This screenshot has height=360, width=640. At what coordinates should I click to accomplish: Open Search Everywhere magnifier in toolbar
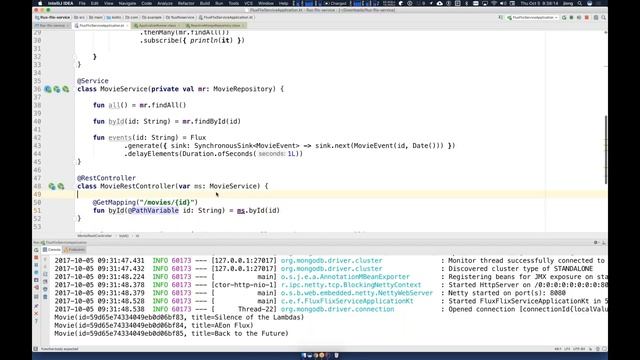(603, 18)
